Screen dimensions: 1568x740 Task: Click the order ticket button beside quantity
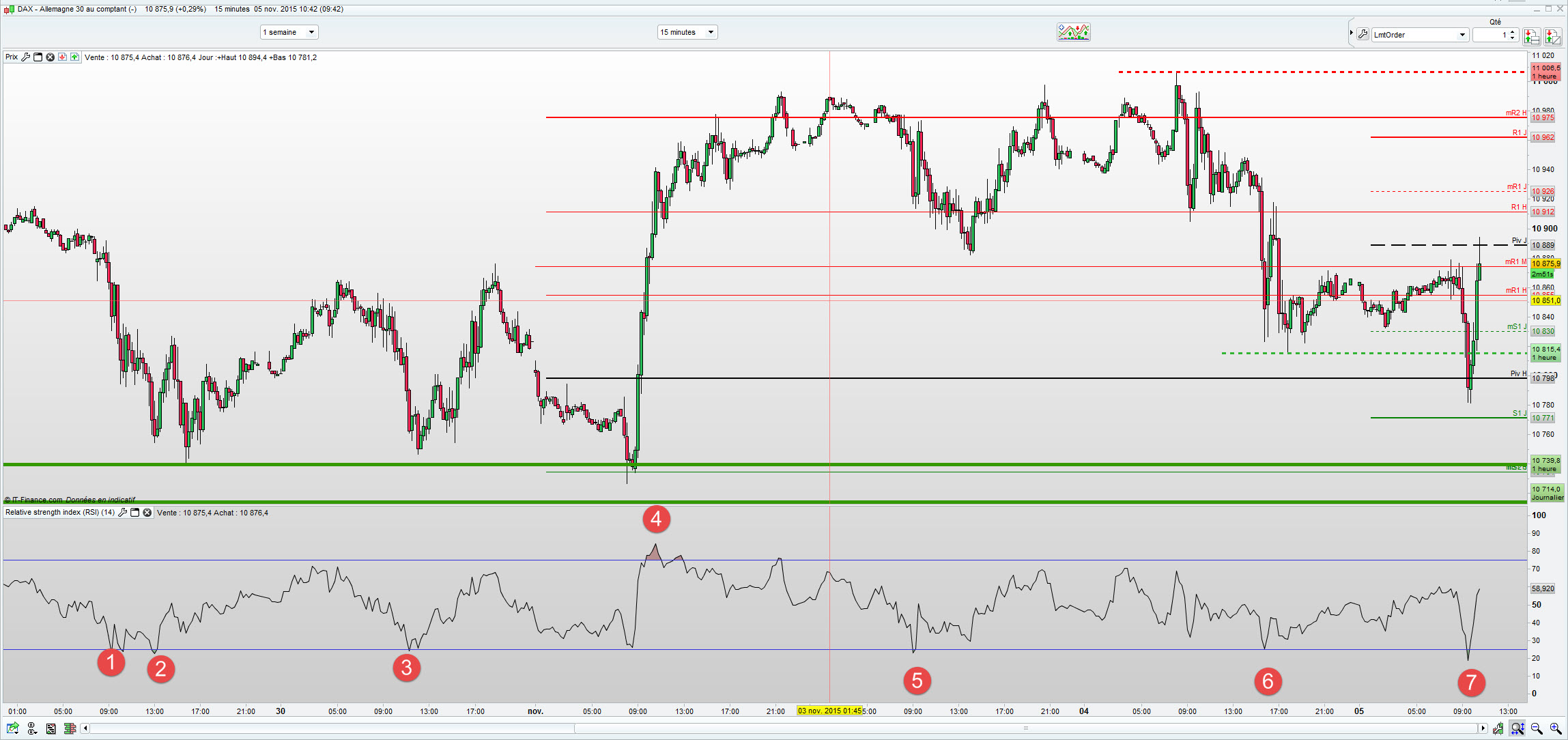1531,35
